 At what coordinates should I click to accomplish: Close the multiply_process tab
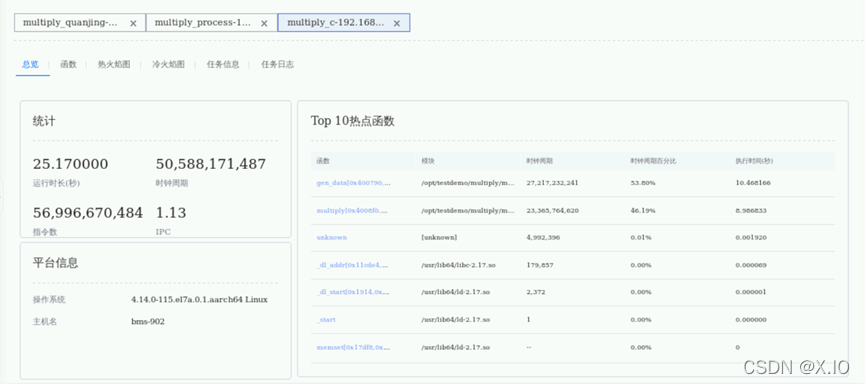tap(264, 23)
